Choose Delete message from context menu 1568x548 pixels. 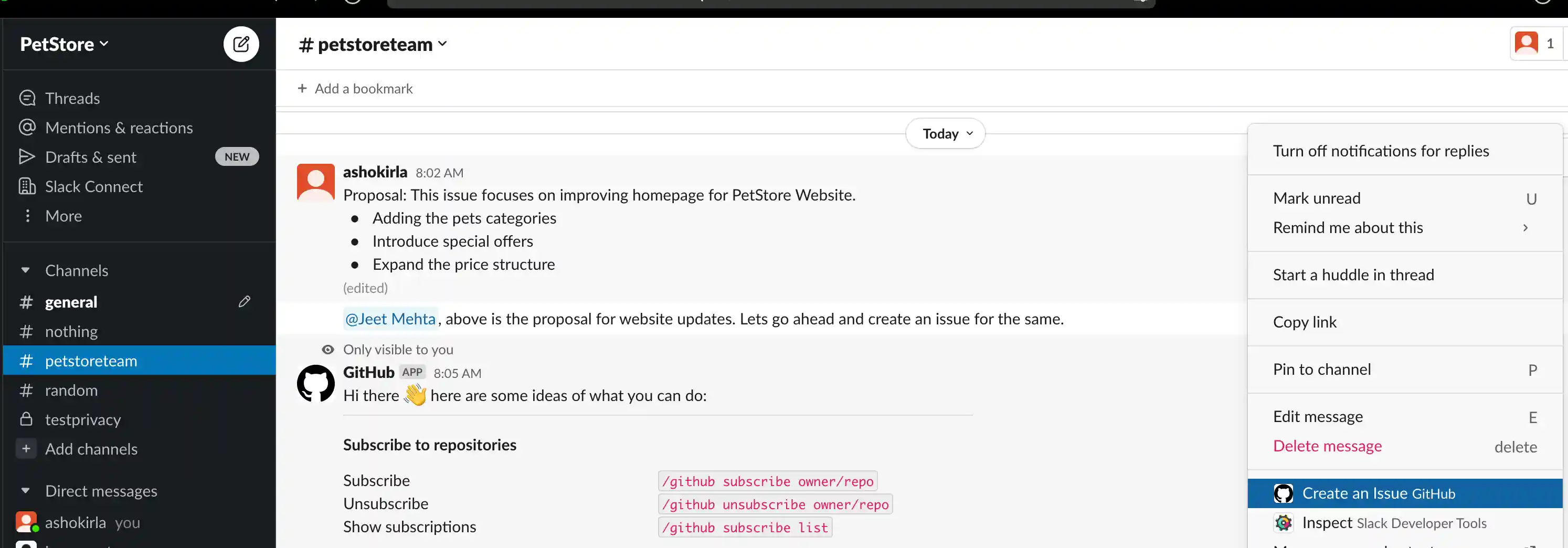pos(1327,446)
